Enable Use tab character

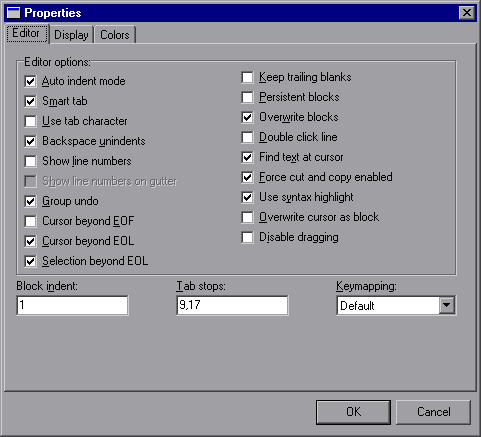30,121
